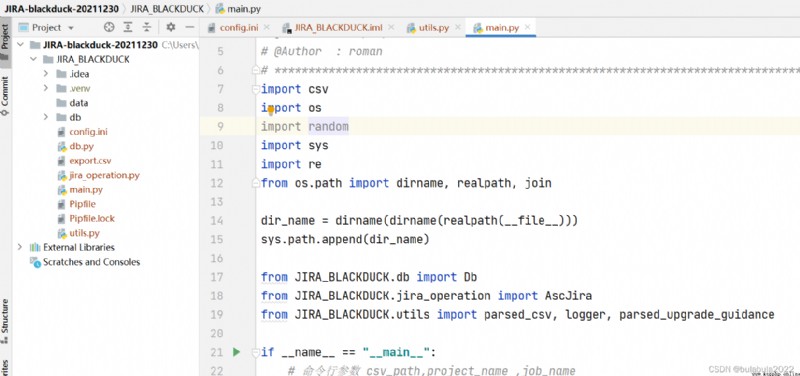Screen dimensions: 800x376
Task: Expand External Libraries node
Action: point(20,247)
